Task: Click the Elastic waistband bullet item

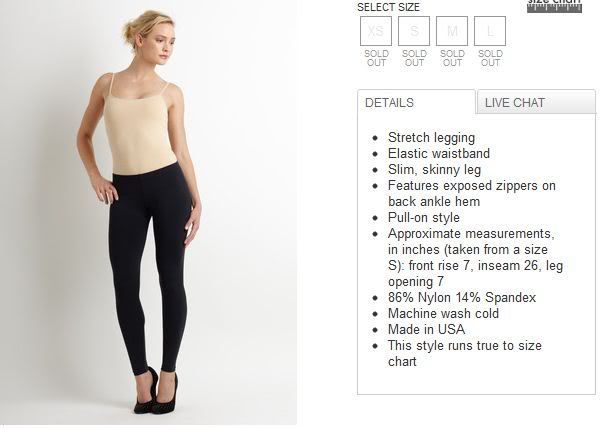Action: coord(439,153)
